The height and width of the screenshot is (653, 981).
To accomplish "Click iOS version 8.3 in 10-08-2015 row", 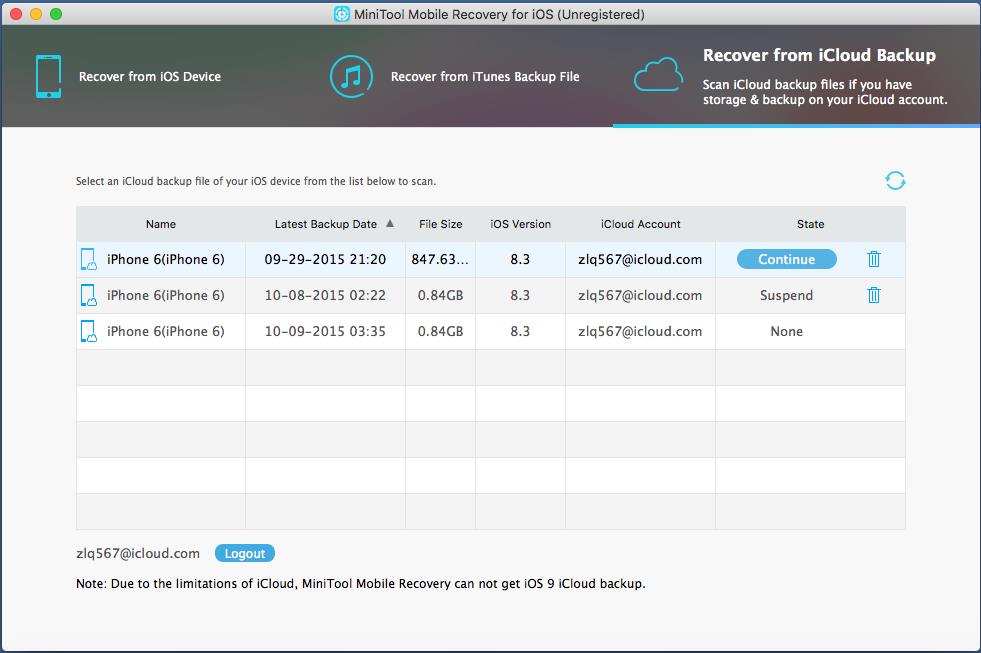I will tap(520, 295).
